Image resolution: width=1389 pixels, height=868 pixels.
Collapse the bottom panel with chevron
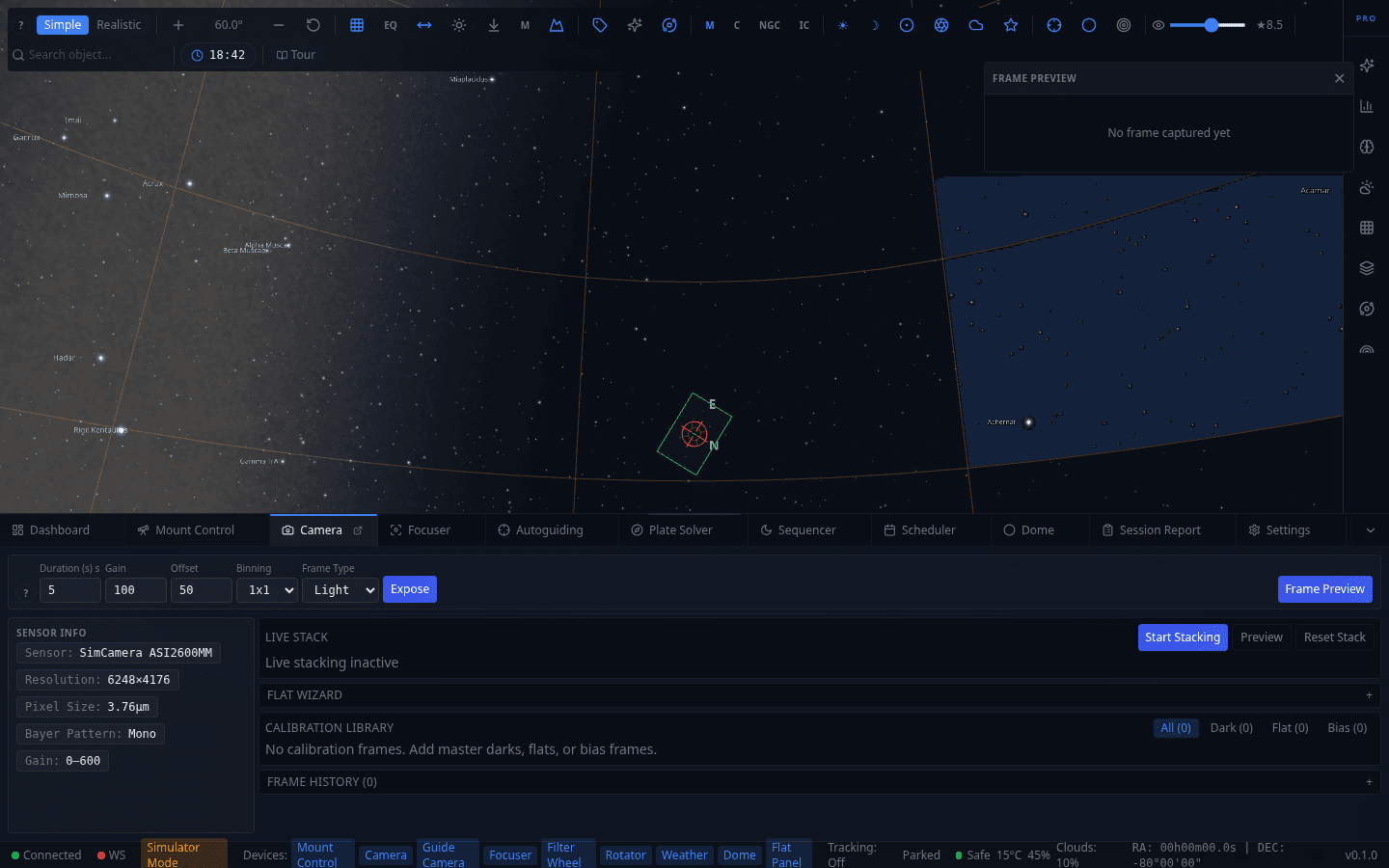1371,530
